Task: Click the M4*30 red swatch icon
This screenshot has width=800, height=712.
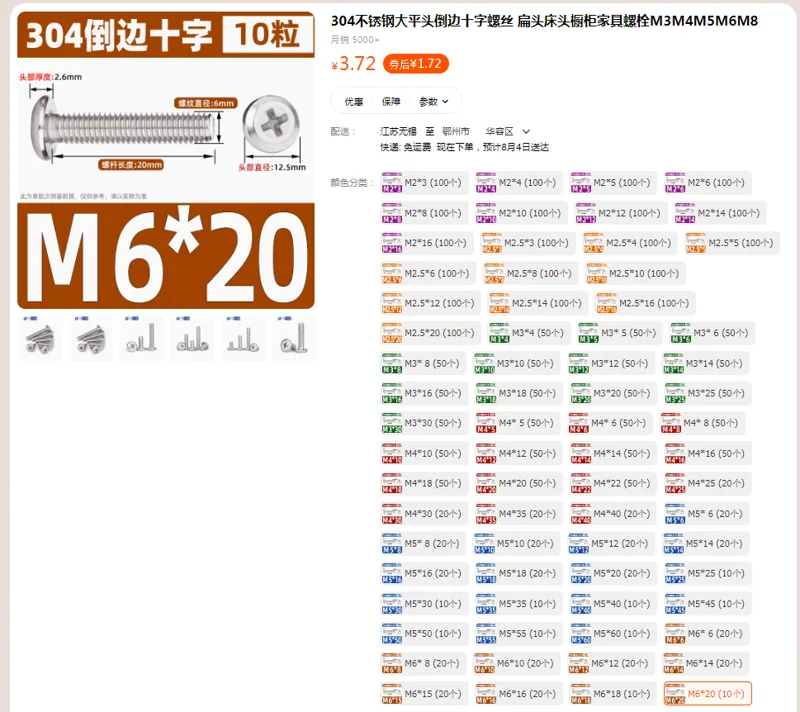Action: [x=392, y=514]
